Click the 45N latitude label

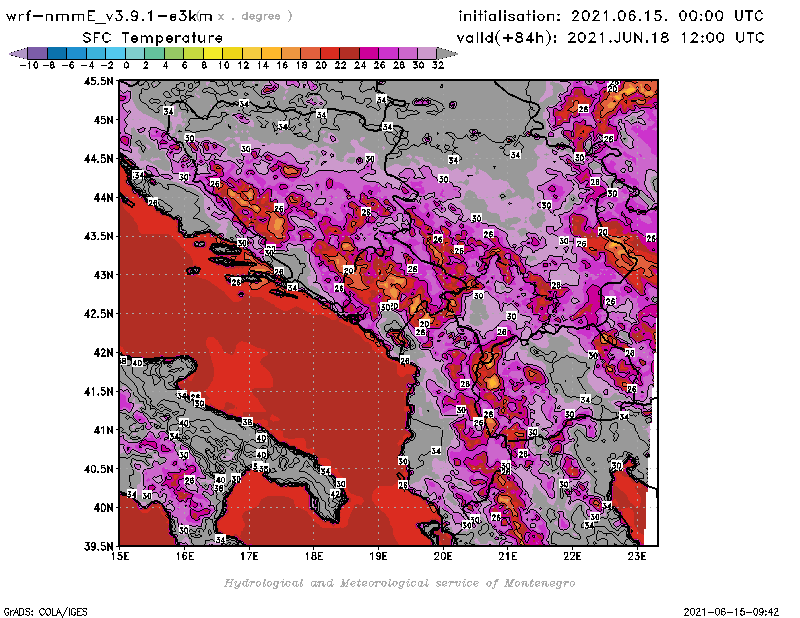[x=103, y=120]
